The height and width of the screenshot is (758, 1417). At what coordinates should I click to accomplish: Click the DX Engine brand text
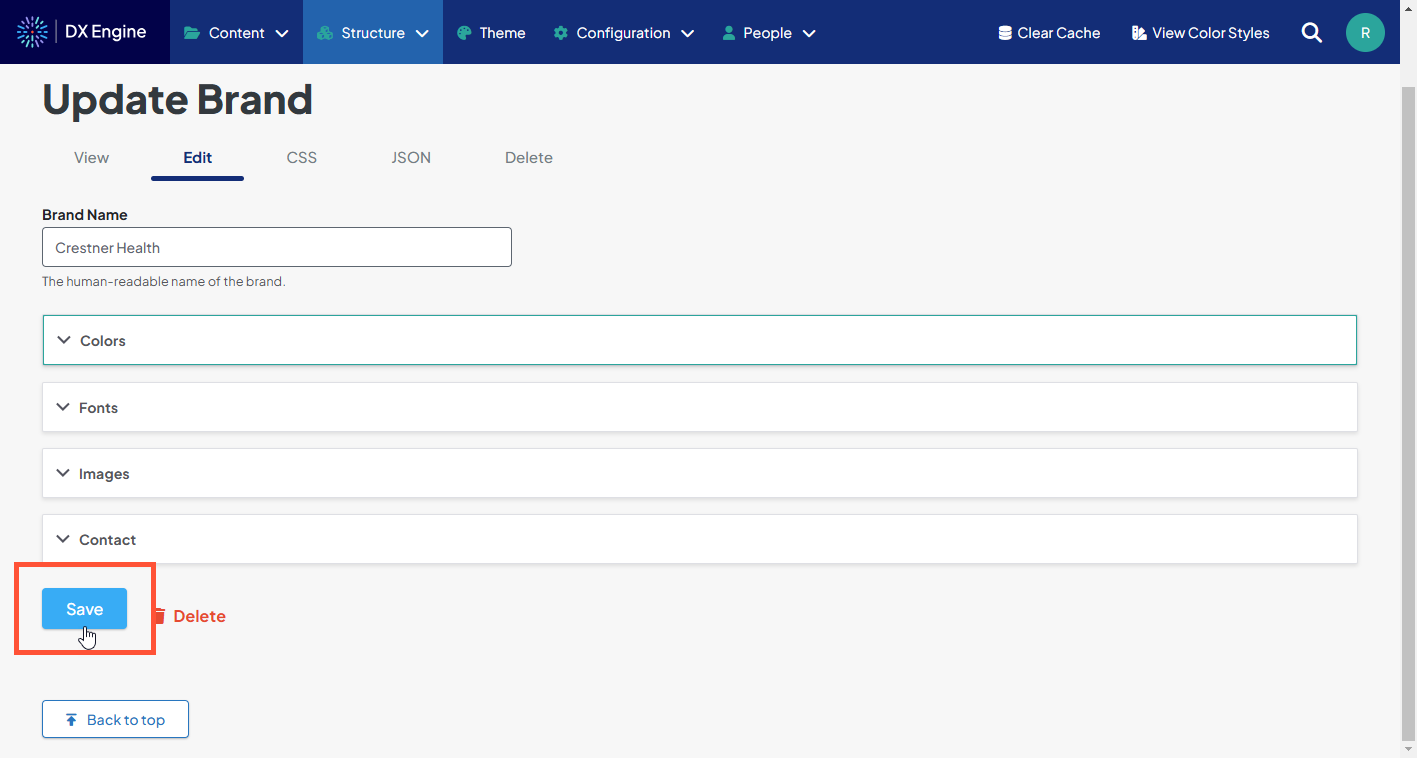pyautogui.click(x=105, y=32)
